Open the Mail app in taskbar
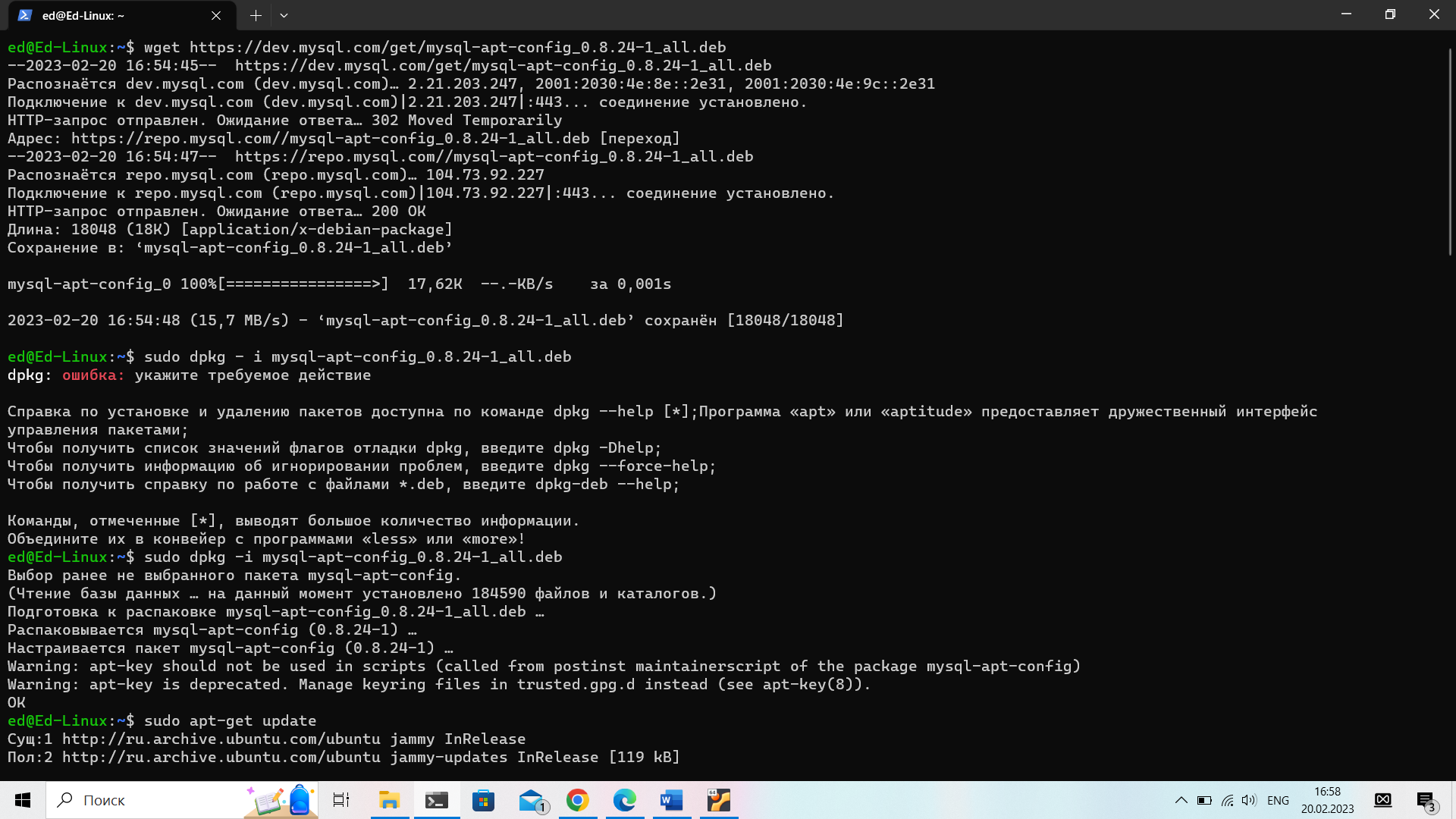The image size is (1456, 819). click(x=531, y=800)
